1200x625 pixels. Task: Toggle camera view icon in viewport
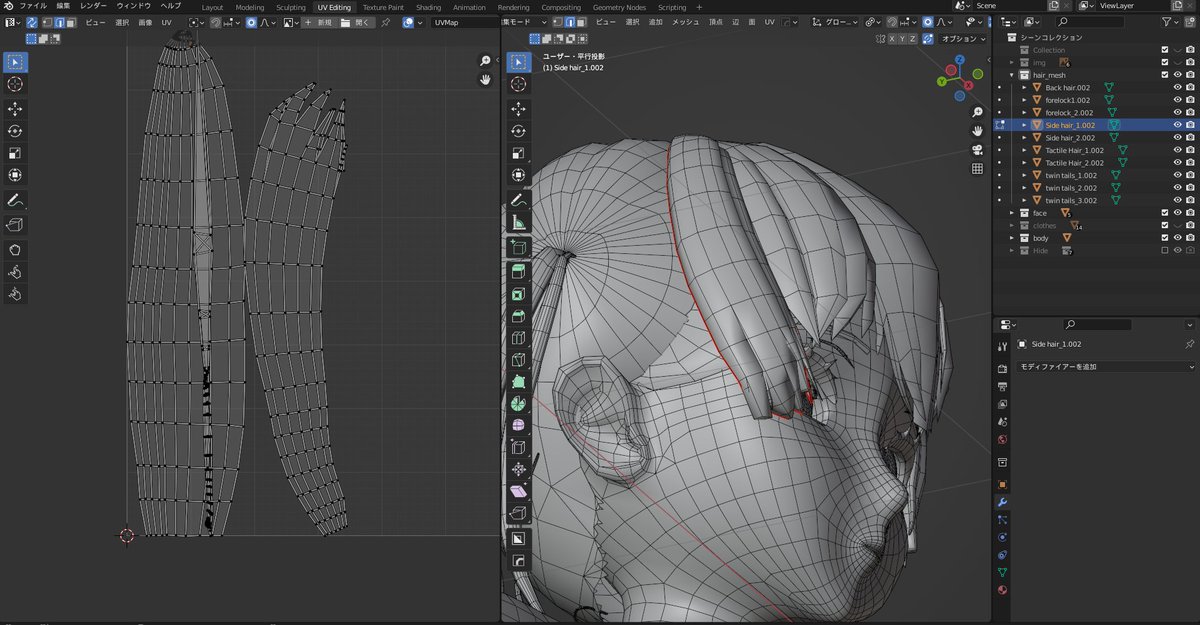point(977,150)
